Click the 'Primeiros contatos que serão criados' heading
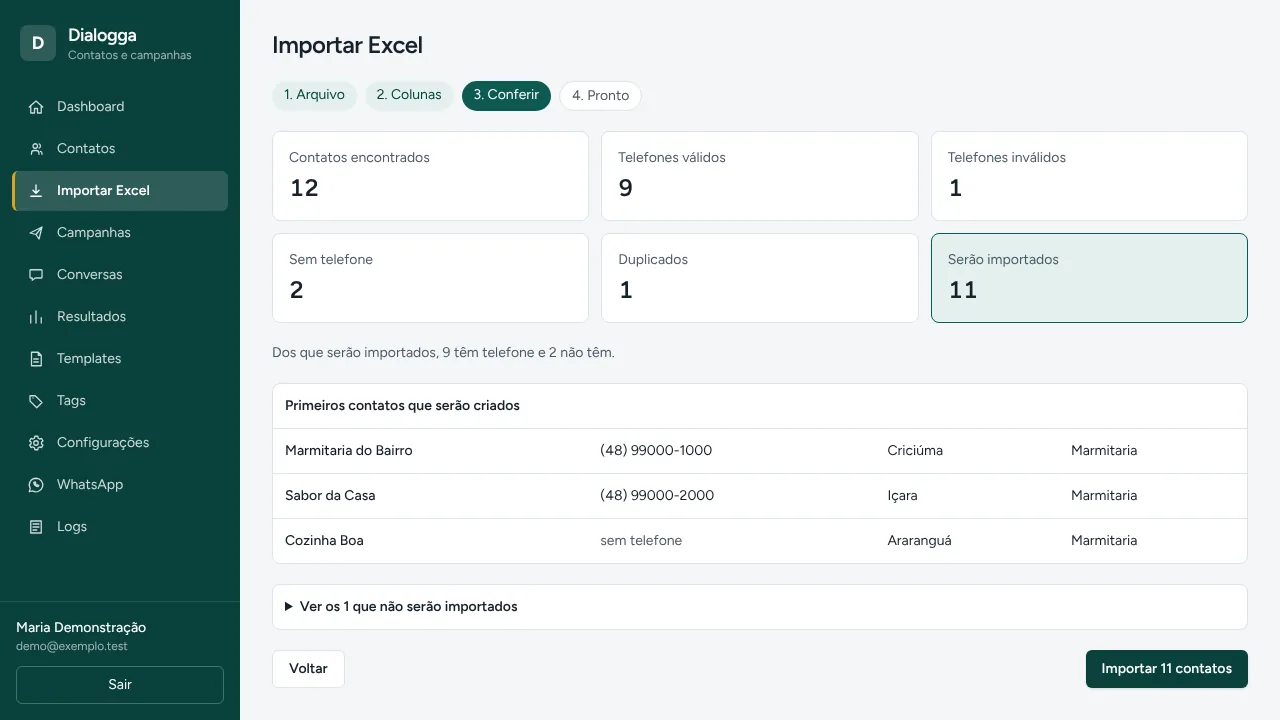 point(402,406)
